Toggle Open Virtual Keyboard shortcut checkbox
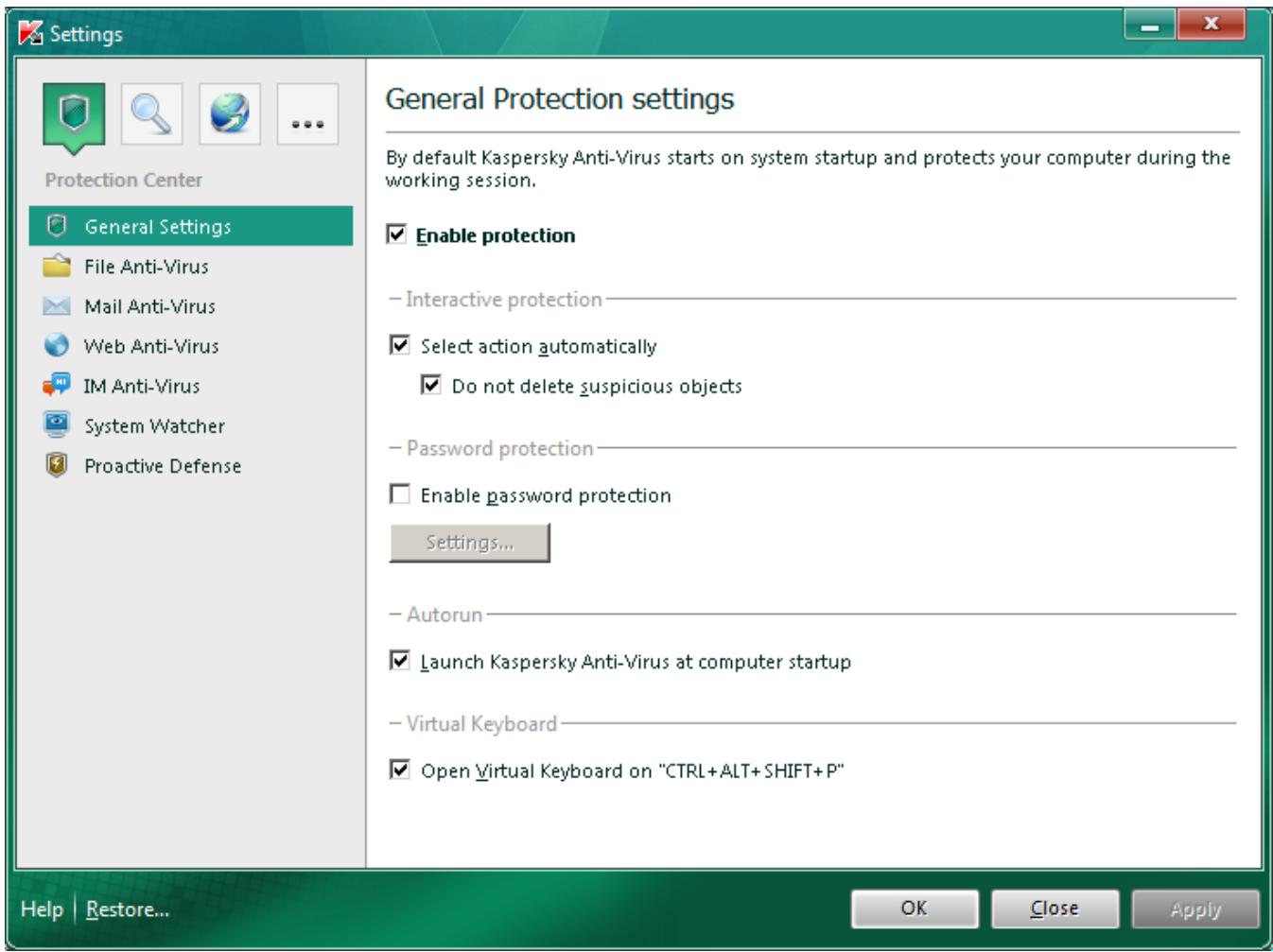1273x952 pixels. [x=400, y=770]
